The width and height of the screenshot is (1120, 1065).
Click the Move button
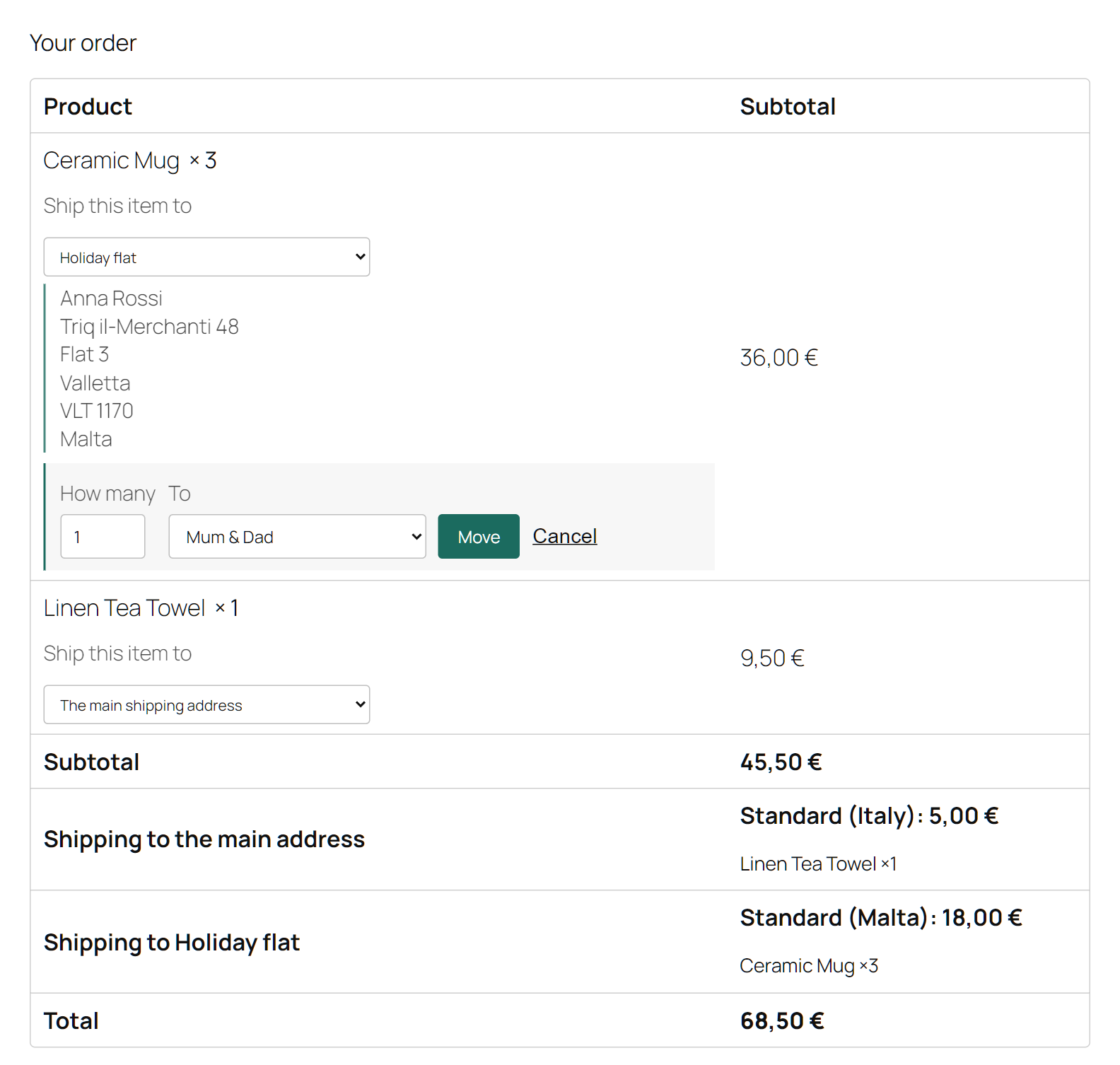[479, 536]
